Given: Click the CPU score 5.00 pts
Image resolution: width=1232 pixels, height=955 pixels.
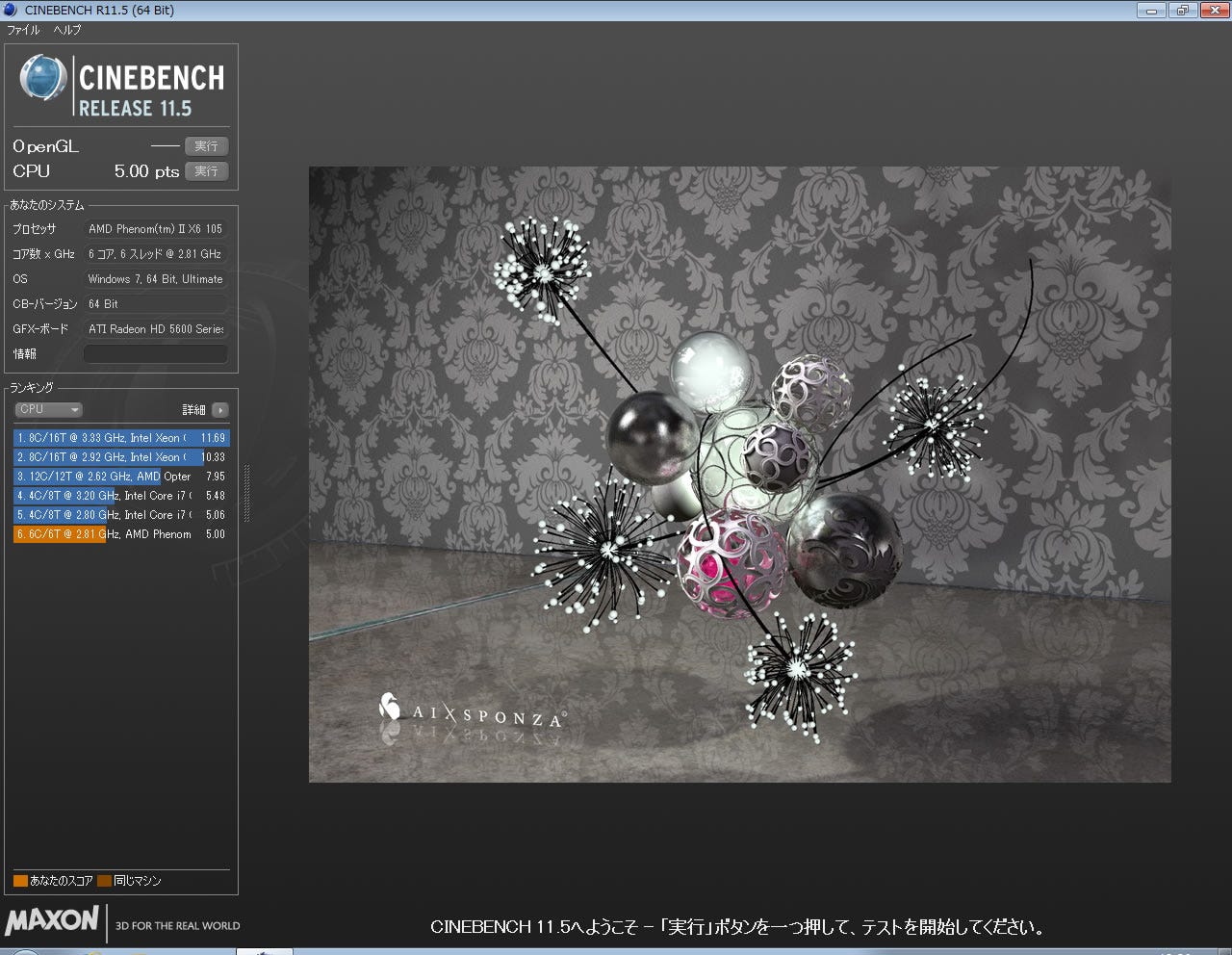Looking at the screenshot, I should click(146, 171).
